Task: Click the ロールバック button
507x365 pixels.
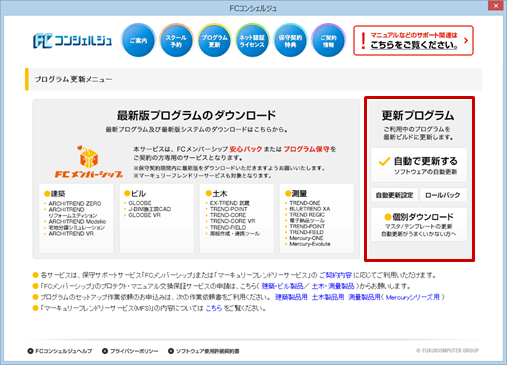Action: click(x=443, y=195)
